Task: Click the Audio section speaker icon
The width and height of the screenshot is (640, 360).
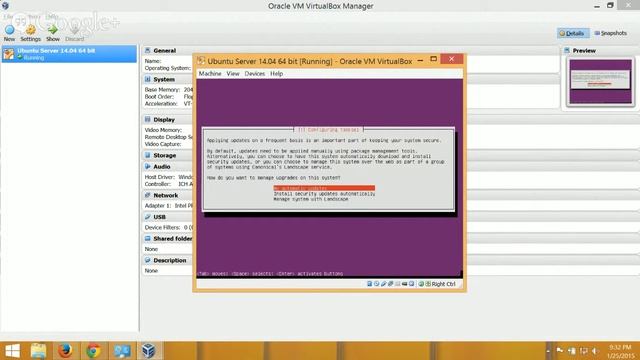Action: 148,167
